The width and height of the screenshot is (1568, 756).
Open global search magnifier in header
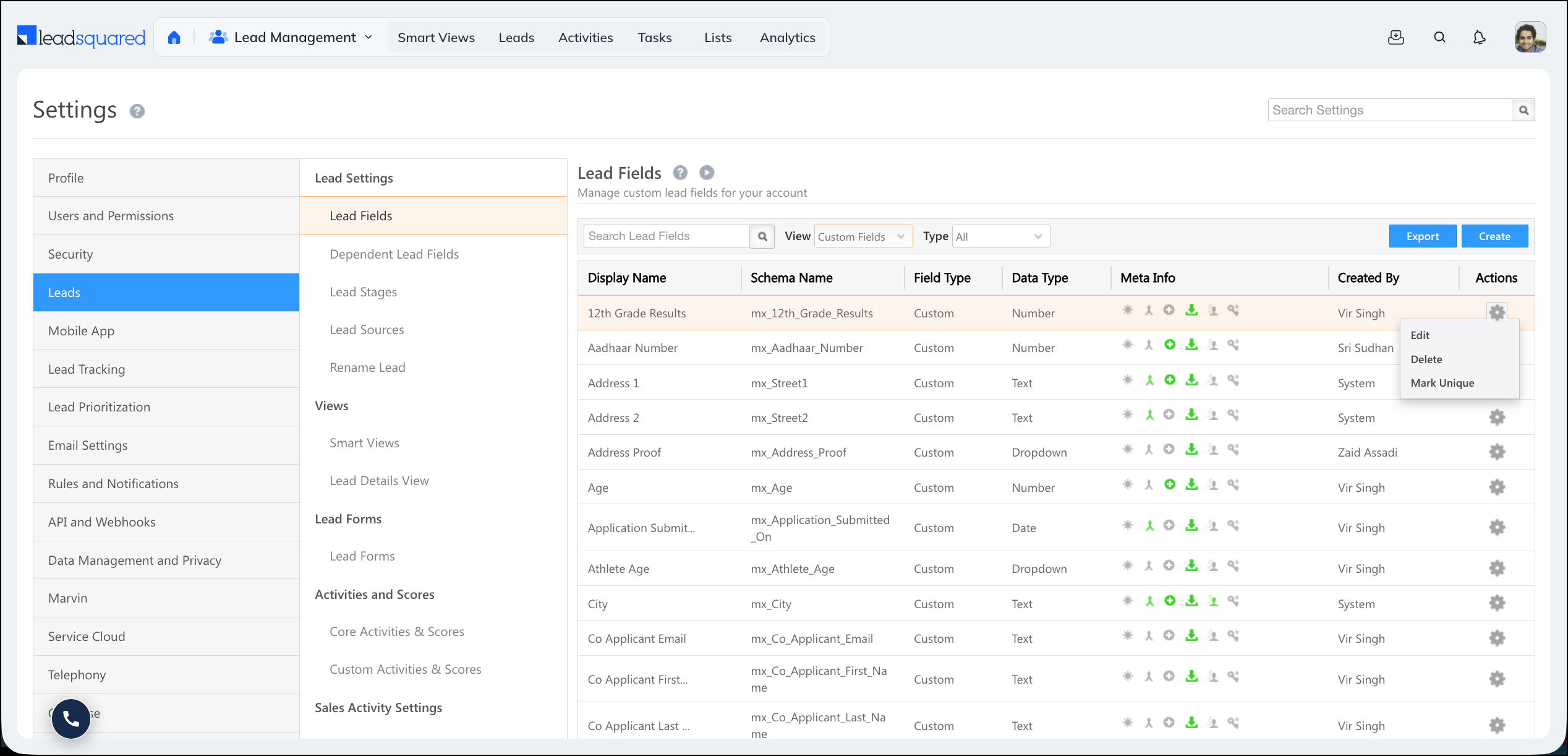(x=1439, y=38)
